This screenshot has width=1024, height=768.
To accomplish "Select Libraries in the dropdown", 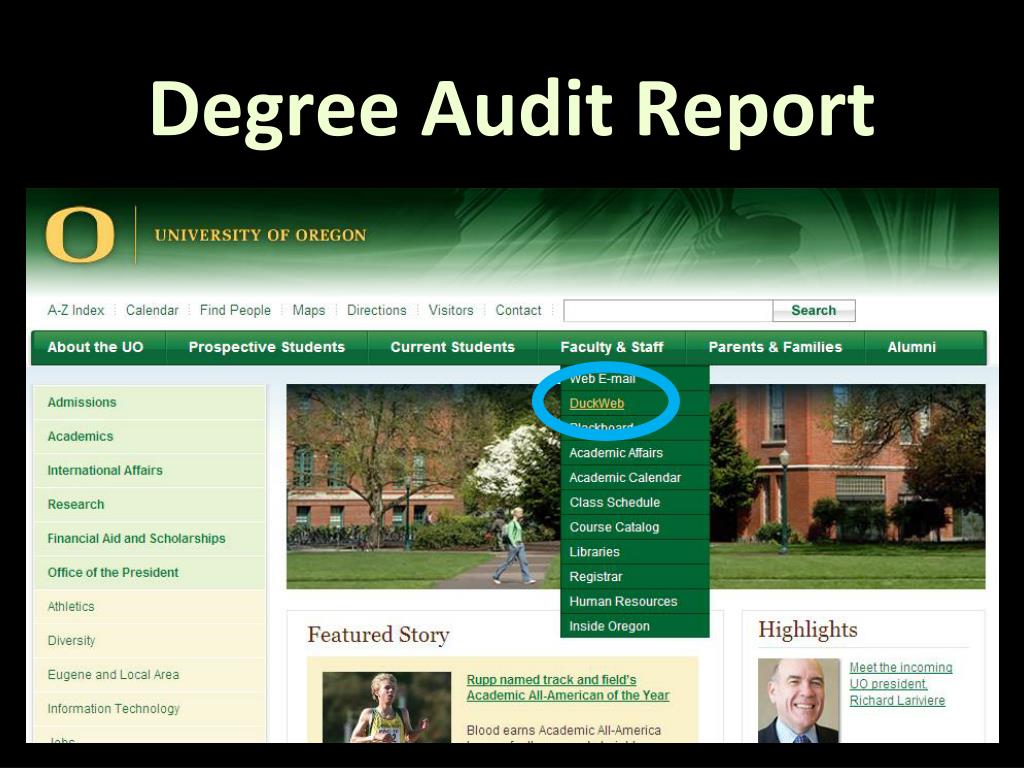I will pyautogui.click(x=635, y=552).
